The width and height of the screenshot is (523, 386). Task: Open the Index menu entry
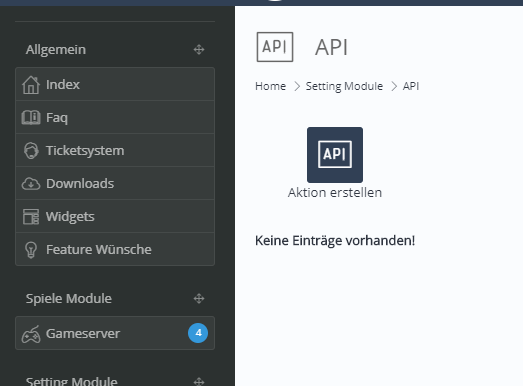tap(115, 84)
